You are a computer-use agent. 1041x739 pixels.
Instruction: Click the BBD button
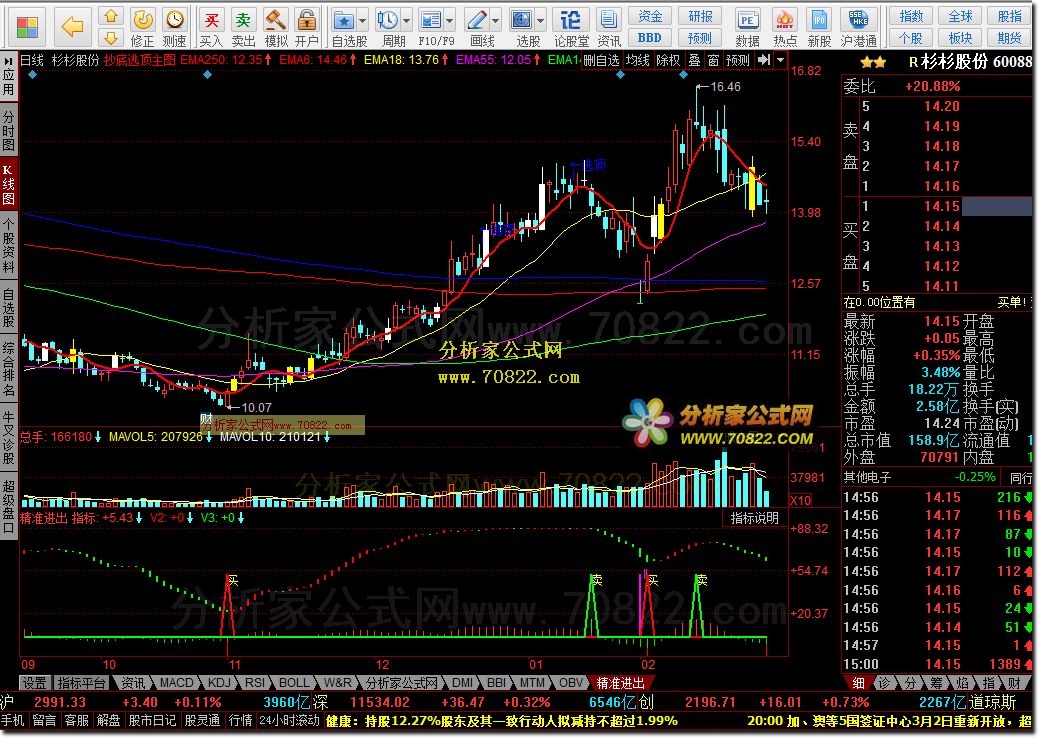[650, 38]
